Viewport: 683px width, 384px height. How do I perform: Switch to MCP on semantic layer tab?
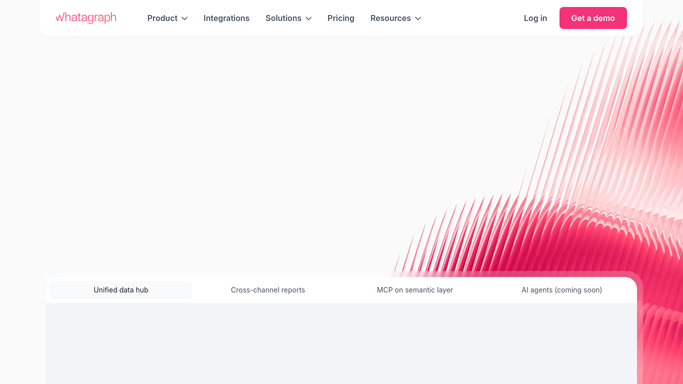click(415, 290)
